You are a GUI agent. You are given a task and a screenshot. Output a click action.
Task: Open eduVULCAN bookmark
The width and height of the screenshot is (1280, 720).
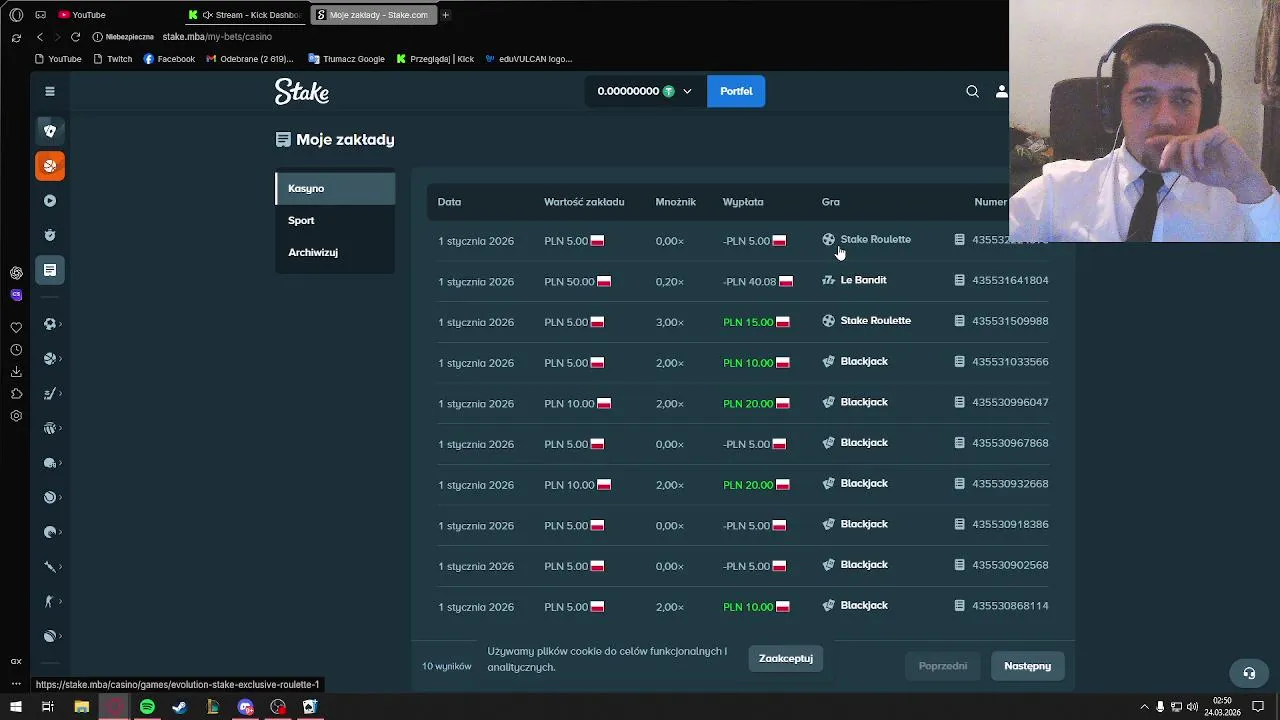(528, 59)
